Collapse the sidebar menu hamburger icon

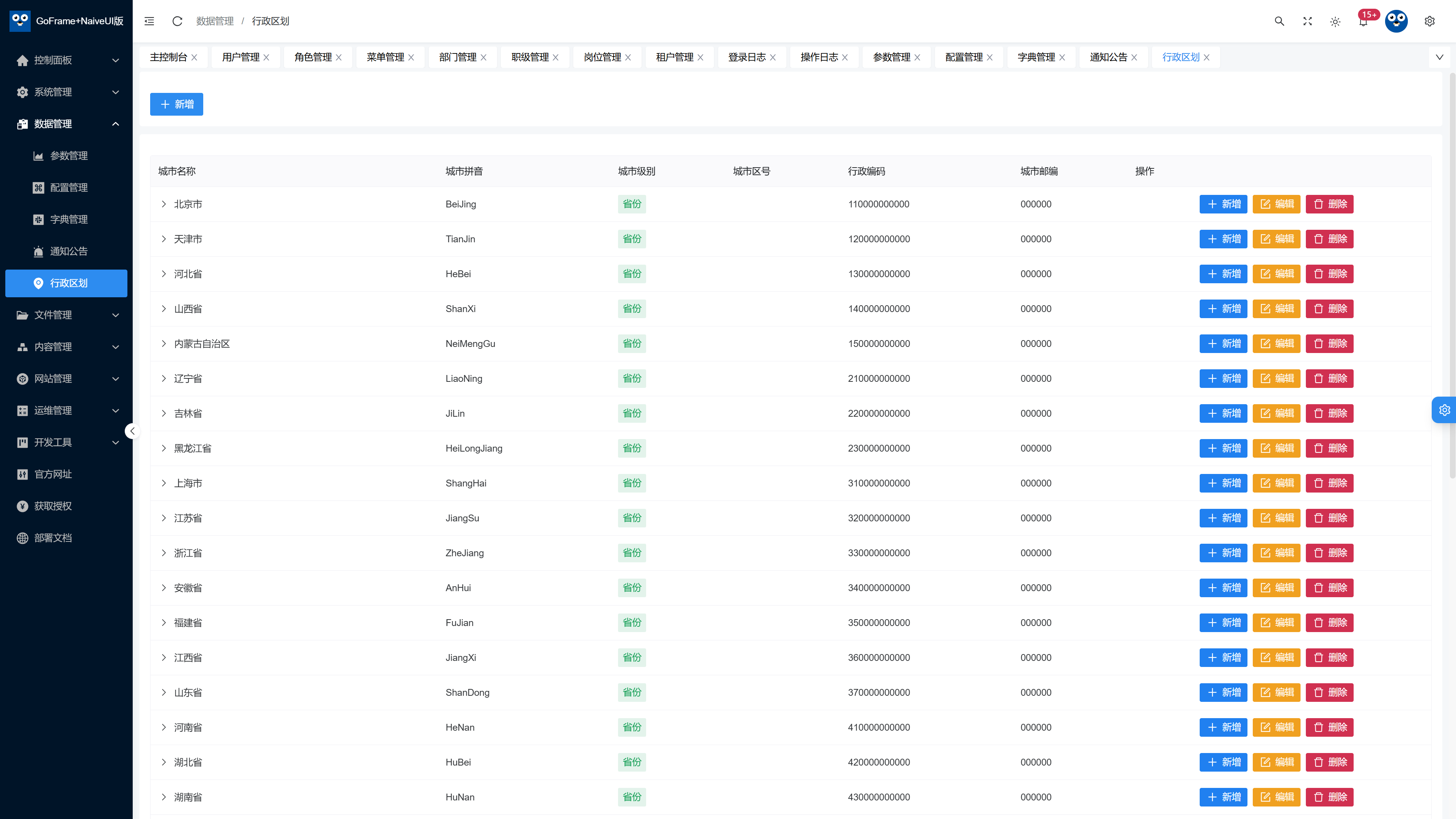pos(149,21)
